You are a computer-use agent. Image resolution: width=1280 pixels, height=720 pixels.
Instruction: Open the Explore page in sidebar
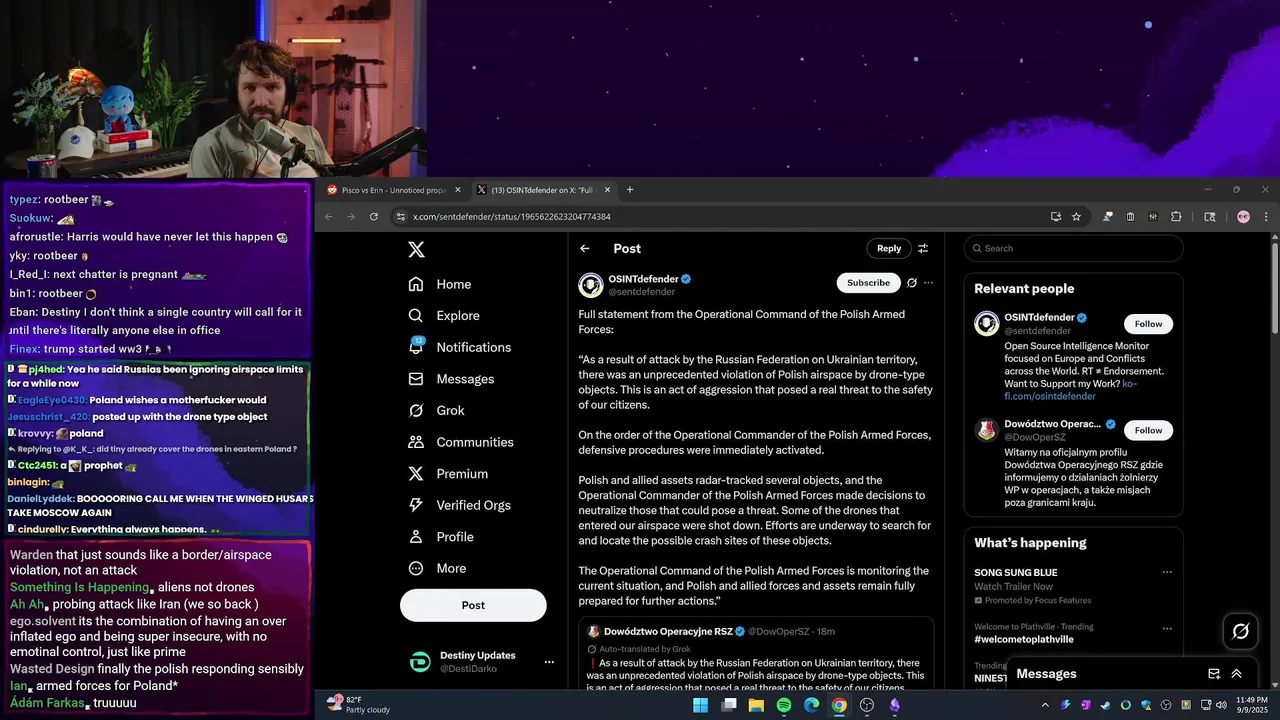coord(444,315)
